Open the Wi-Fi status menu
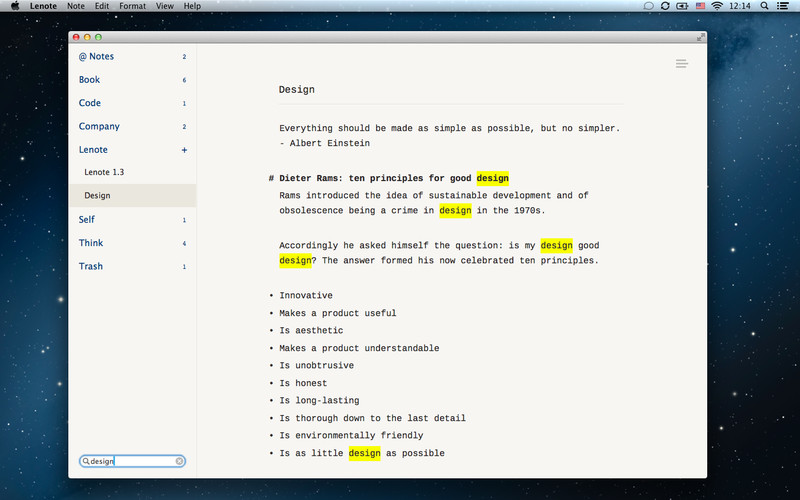 click(717, 6)
